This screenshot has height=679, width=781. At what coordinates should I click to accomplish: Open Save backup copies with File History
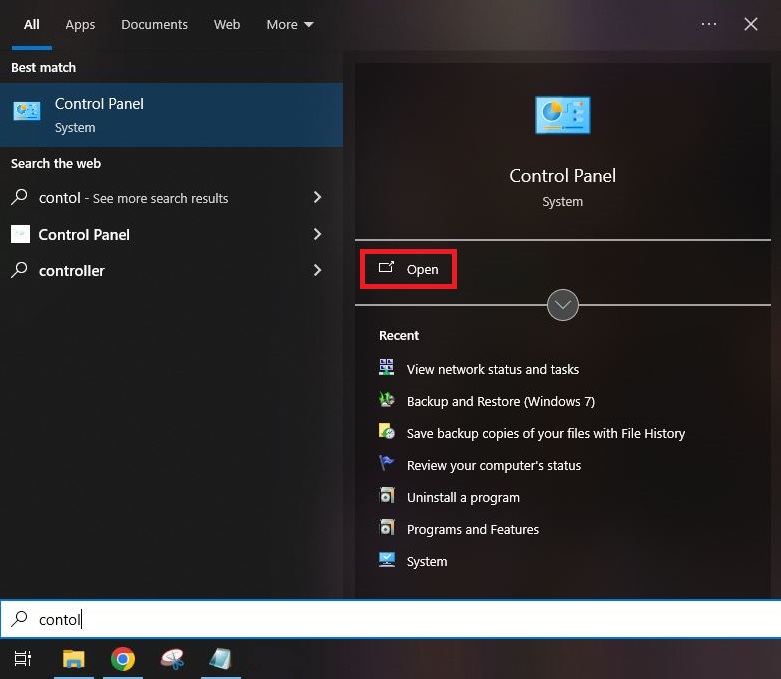pyautogui.click(x=545, y=433)
